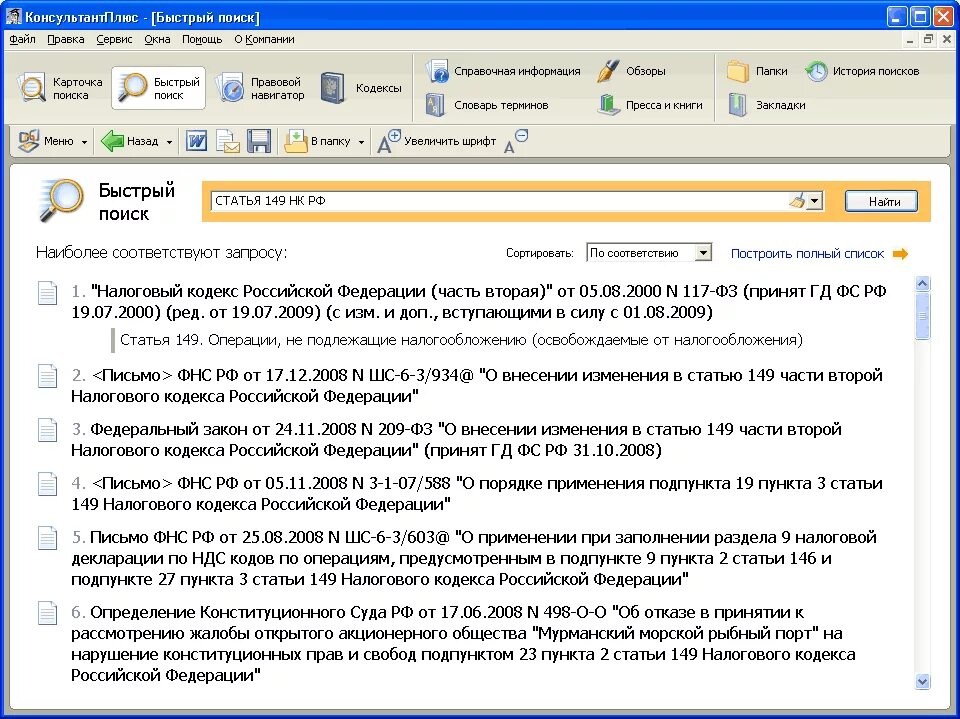Image resolution: width=960 pixels, height=719 pixels.
Task: Click document icon of result 6
Action: pos(47,612)
